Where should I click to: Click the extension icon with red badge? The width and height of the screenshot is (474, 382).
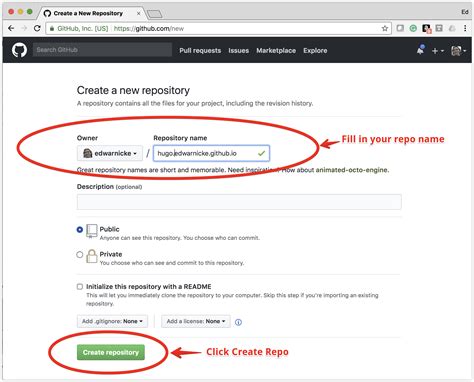427,29
